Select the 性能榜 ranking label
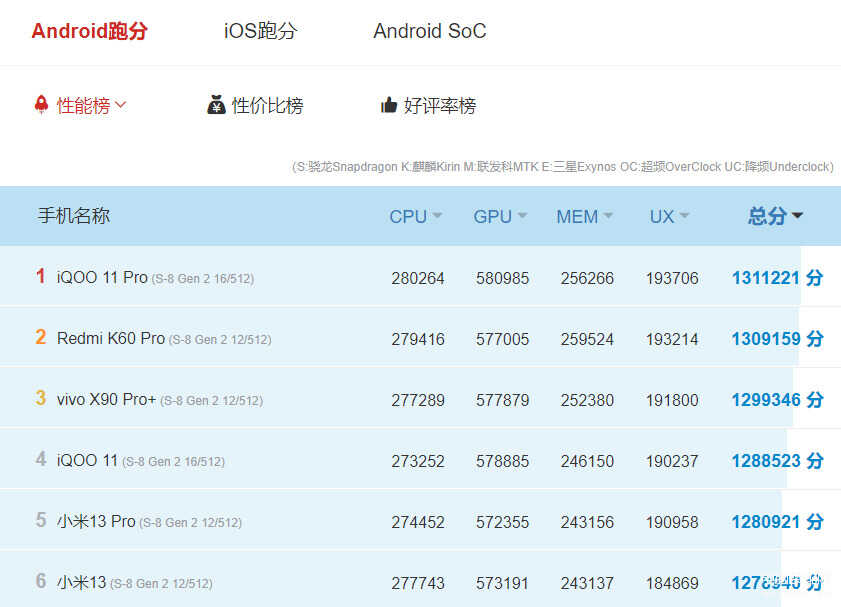This screenshot has height=607, width=841. click(x=83, y=105)
